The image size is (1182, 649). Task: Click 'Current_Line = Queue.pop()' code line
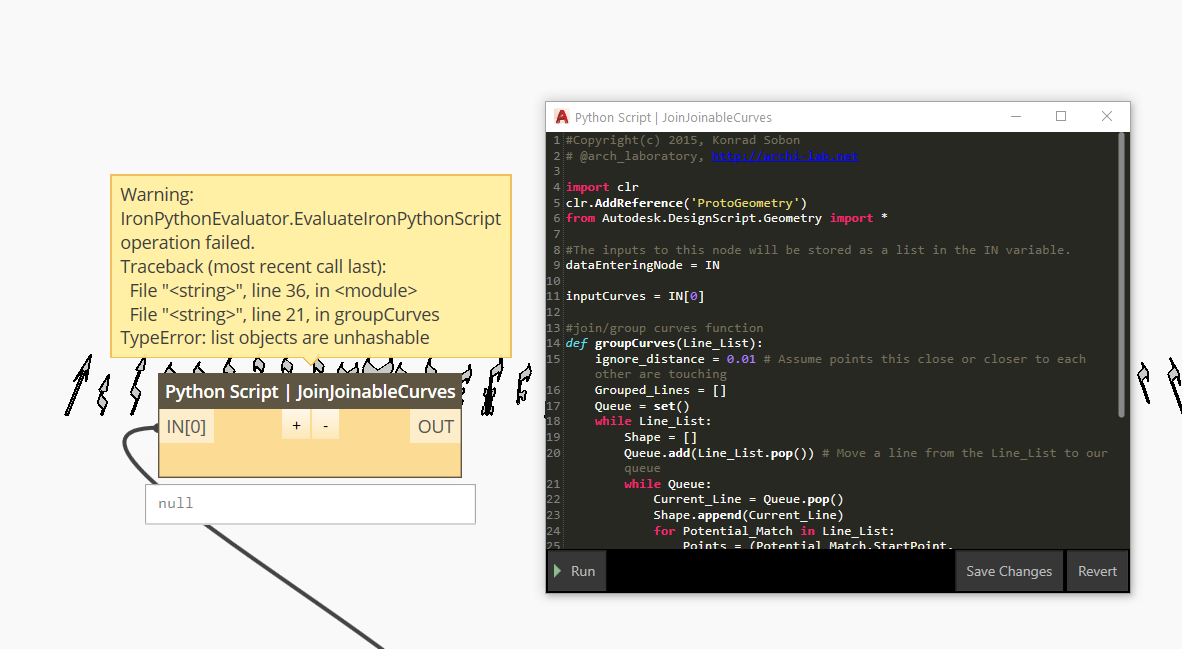(749, 499)
